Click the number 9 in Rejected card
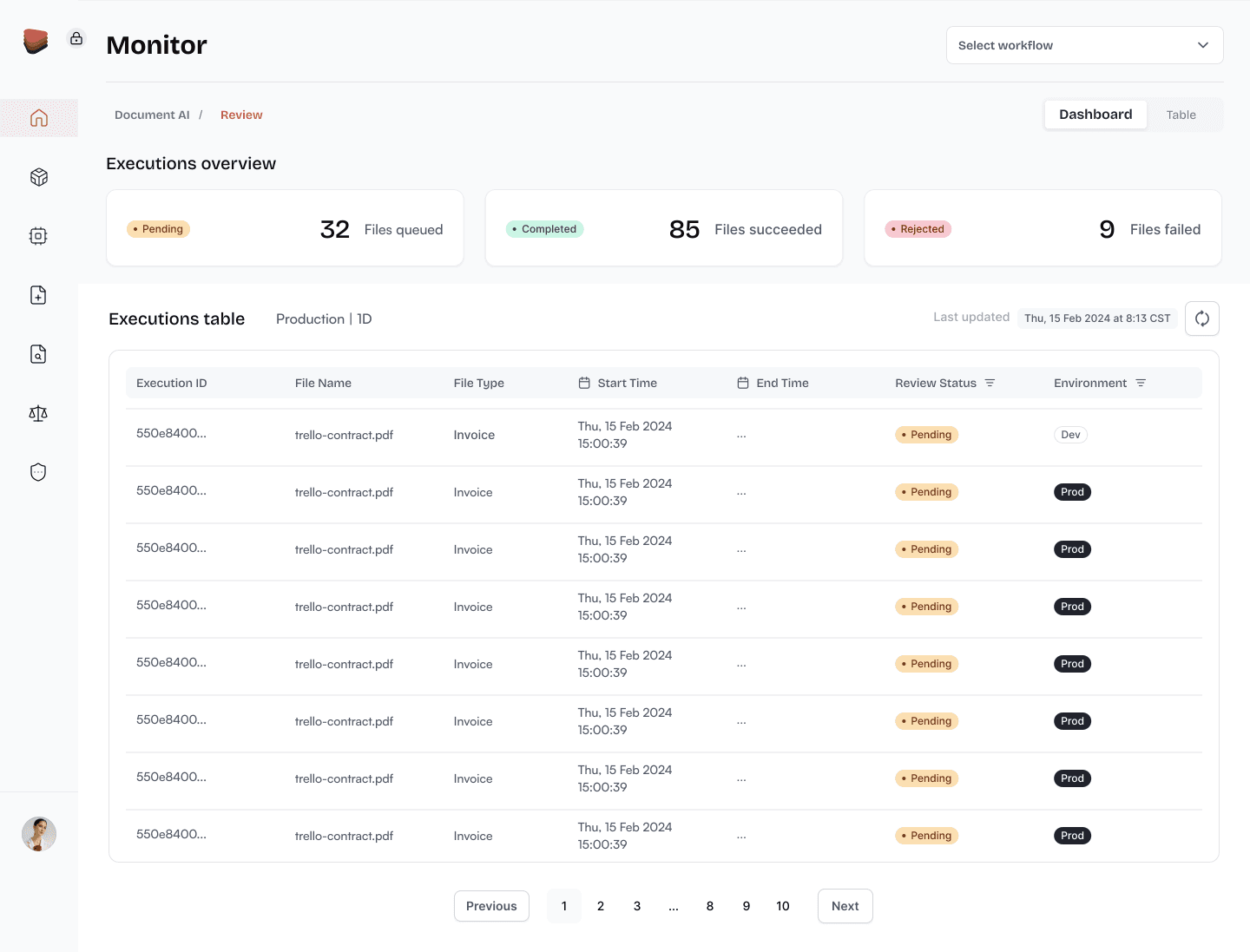Screen dimensions: 1250x952 pos(1107,229)
